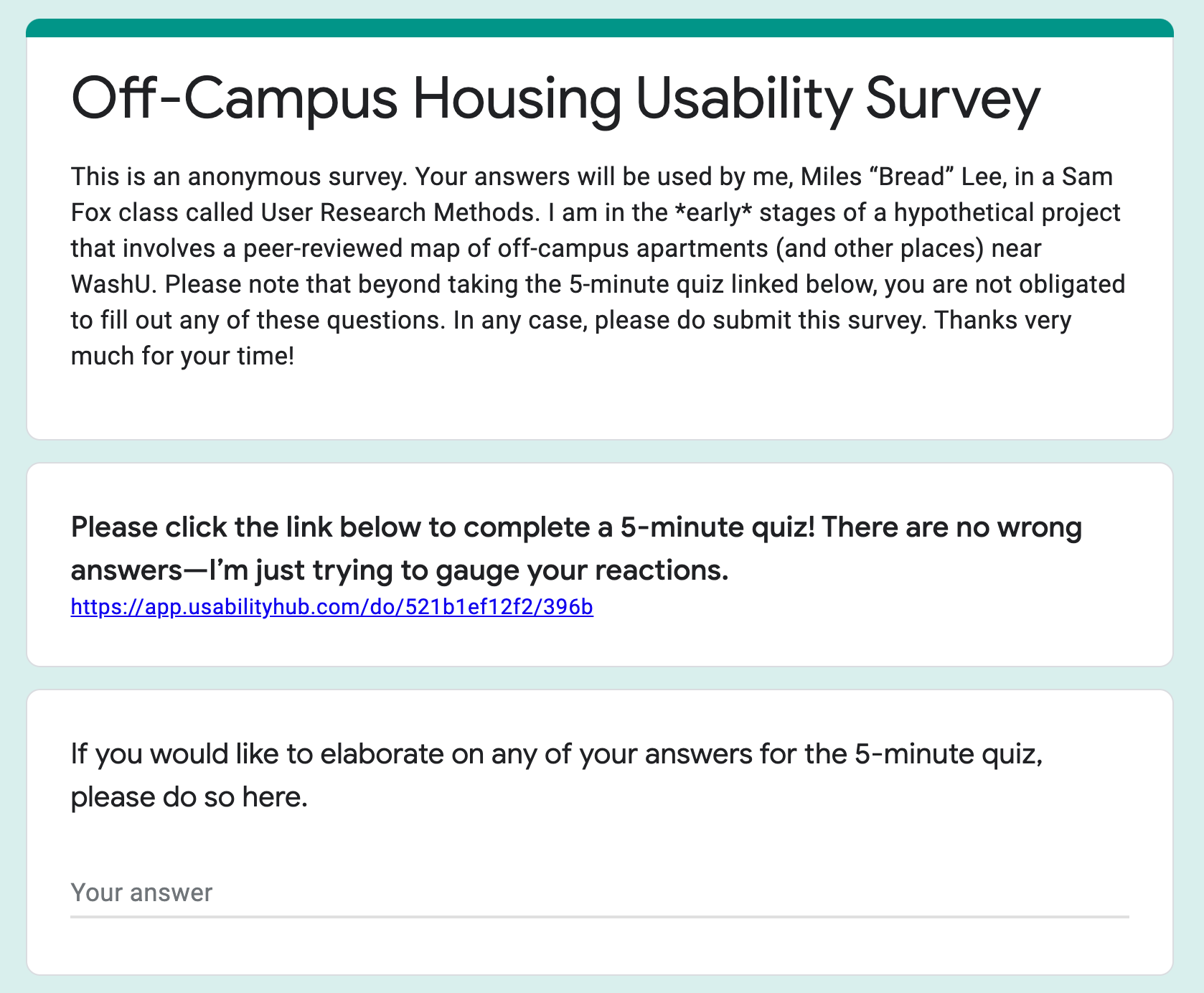This screenshot has width=1204, height=993.
Task: Open the app.usabilityhub.com quiz link
Action: [x=331, y=607]
